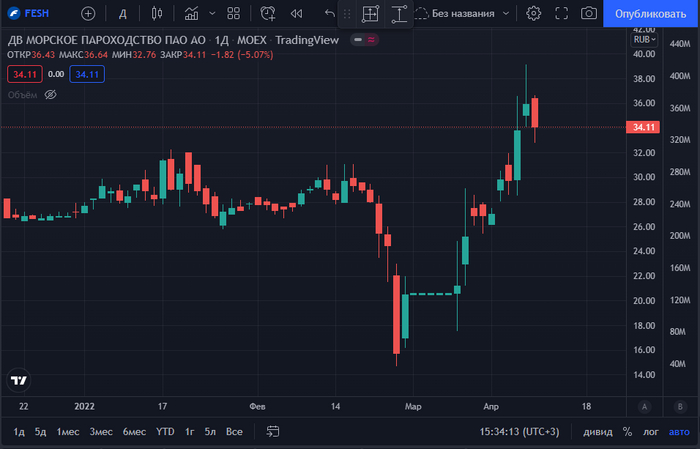700x449 pixels.
Task: Toggle авто automatic scale
Action: point(679,432)
